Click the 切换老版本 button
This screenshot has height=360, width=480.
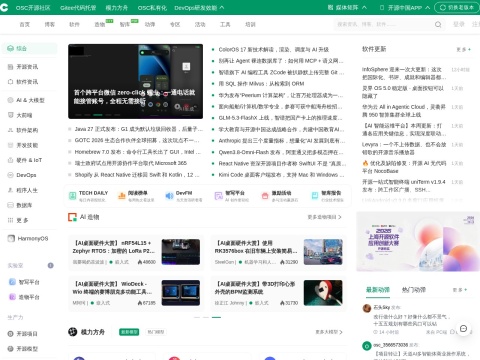coord(457,7)
